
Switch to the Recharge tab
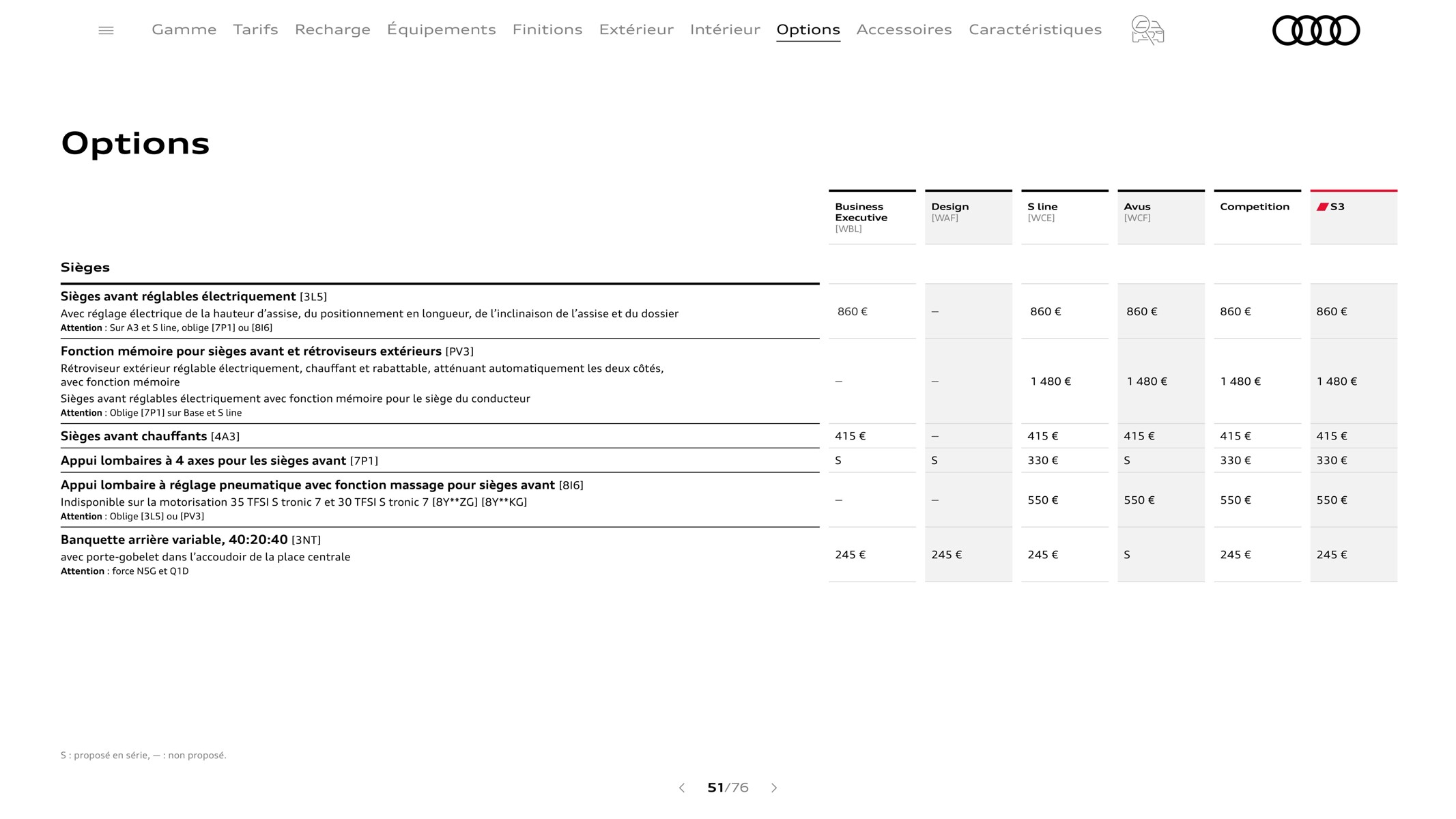coord(332,30)
